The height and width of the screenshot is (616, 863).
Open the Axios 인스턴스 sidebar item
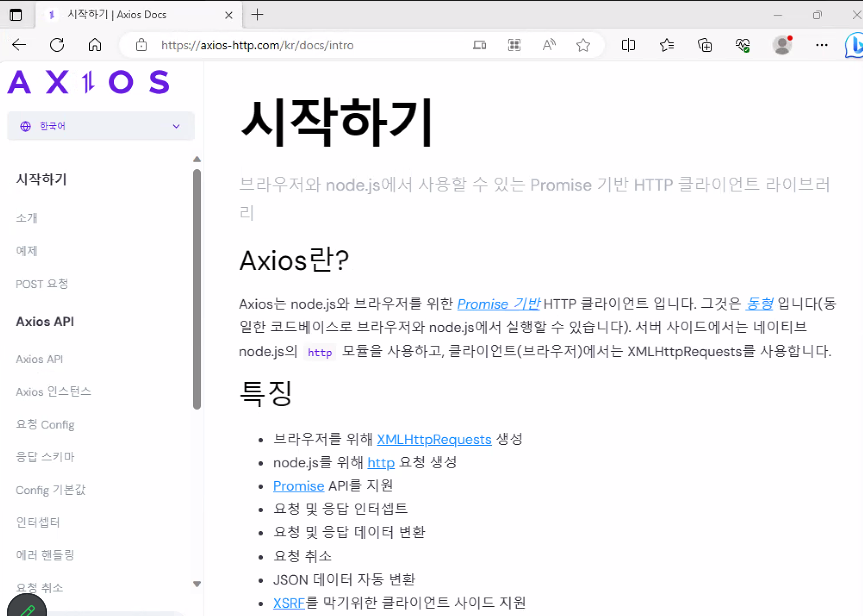[x=53, y=391]
